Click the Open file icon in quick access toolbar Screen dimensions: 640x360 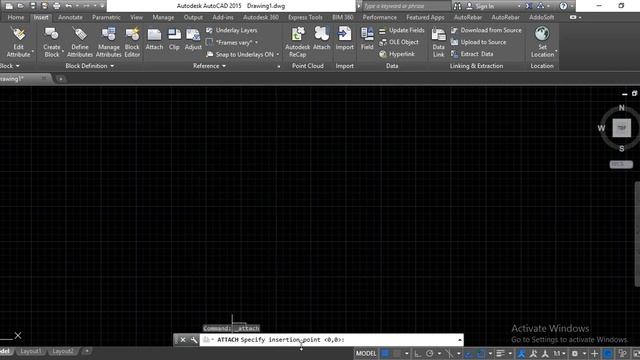tap(21, 6)
